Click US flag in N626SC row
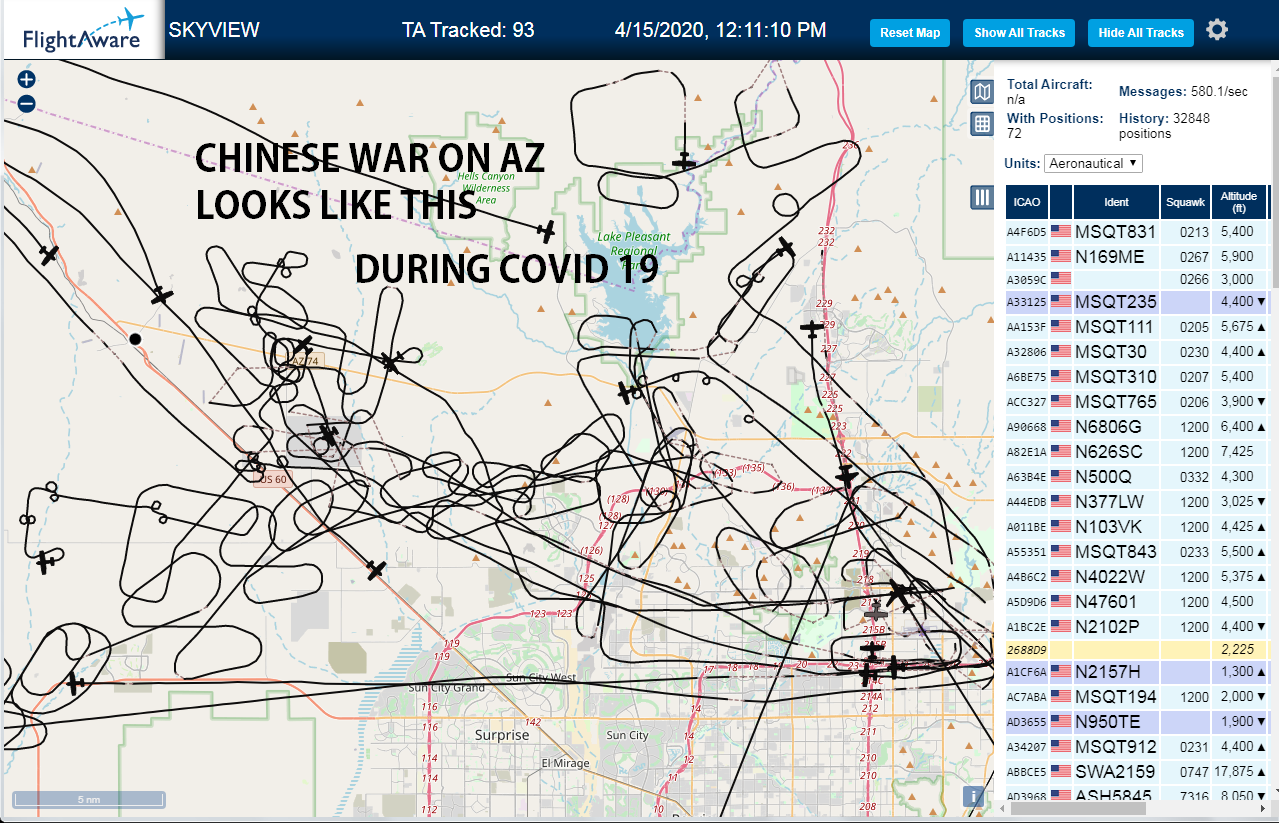Viewport: 1279px width, 823px height. 1060,452
